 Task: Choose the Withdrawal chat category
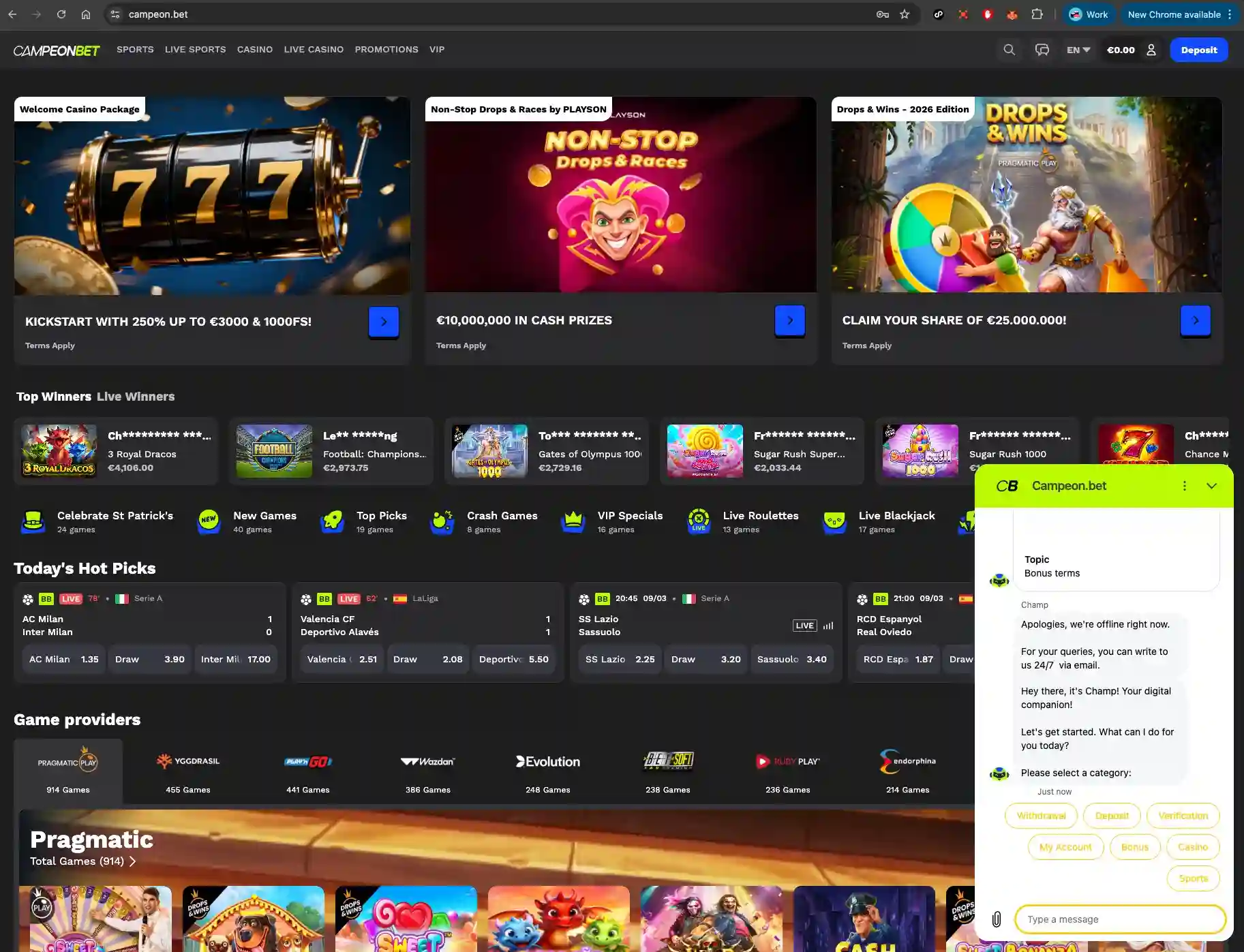(1041, 816)
